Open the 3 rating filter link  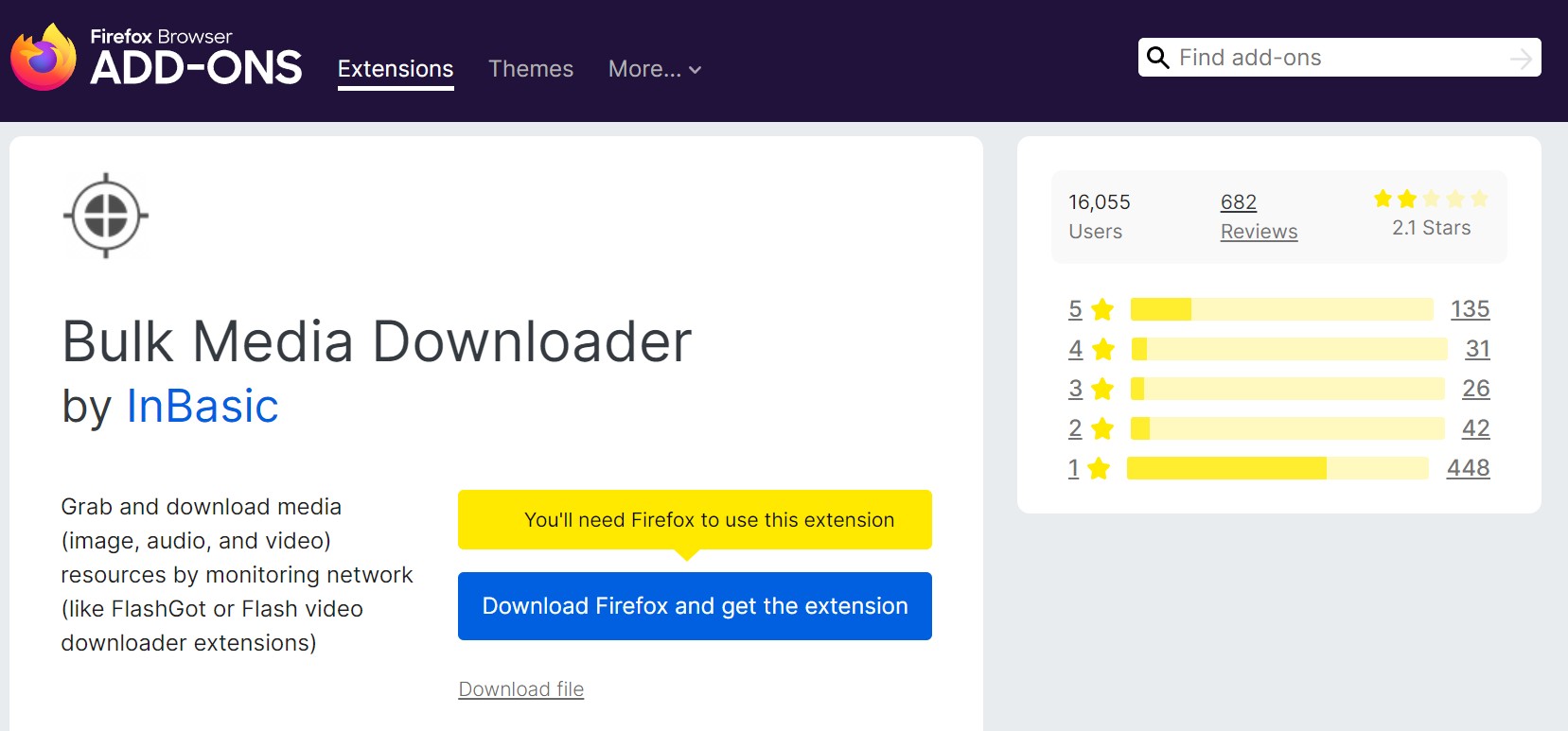pos(1075,389)
